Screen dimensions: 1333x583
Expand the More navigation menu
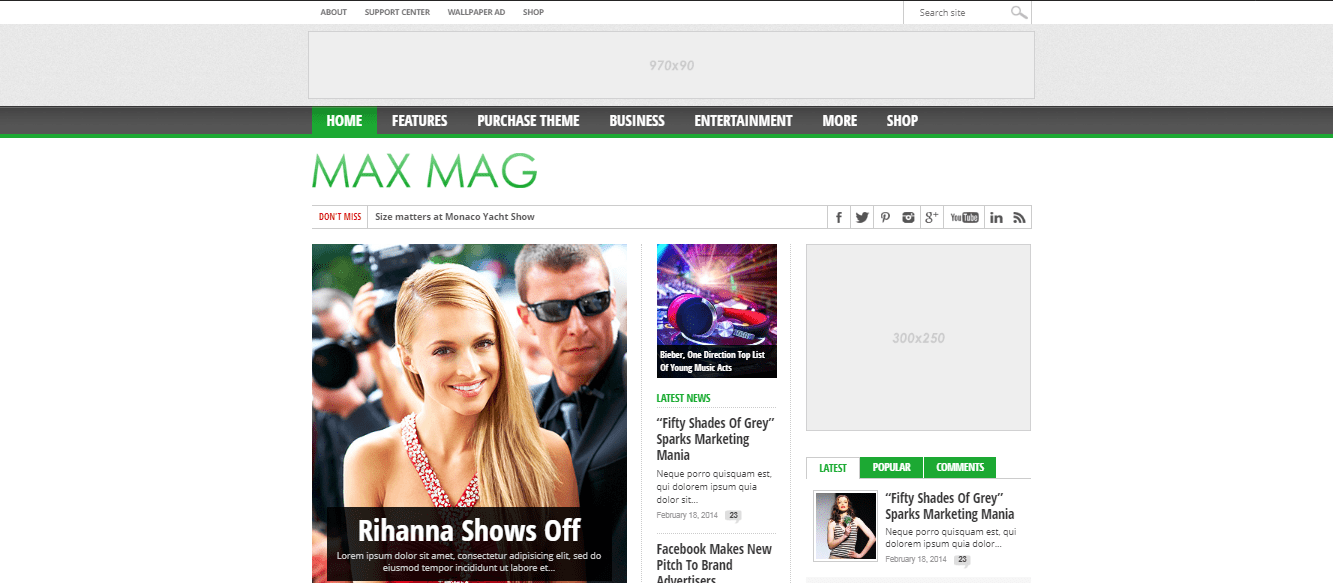(839, 120)
